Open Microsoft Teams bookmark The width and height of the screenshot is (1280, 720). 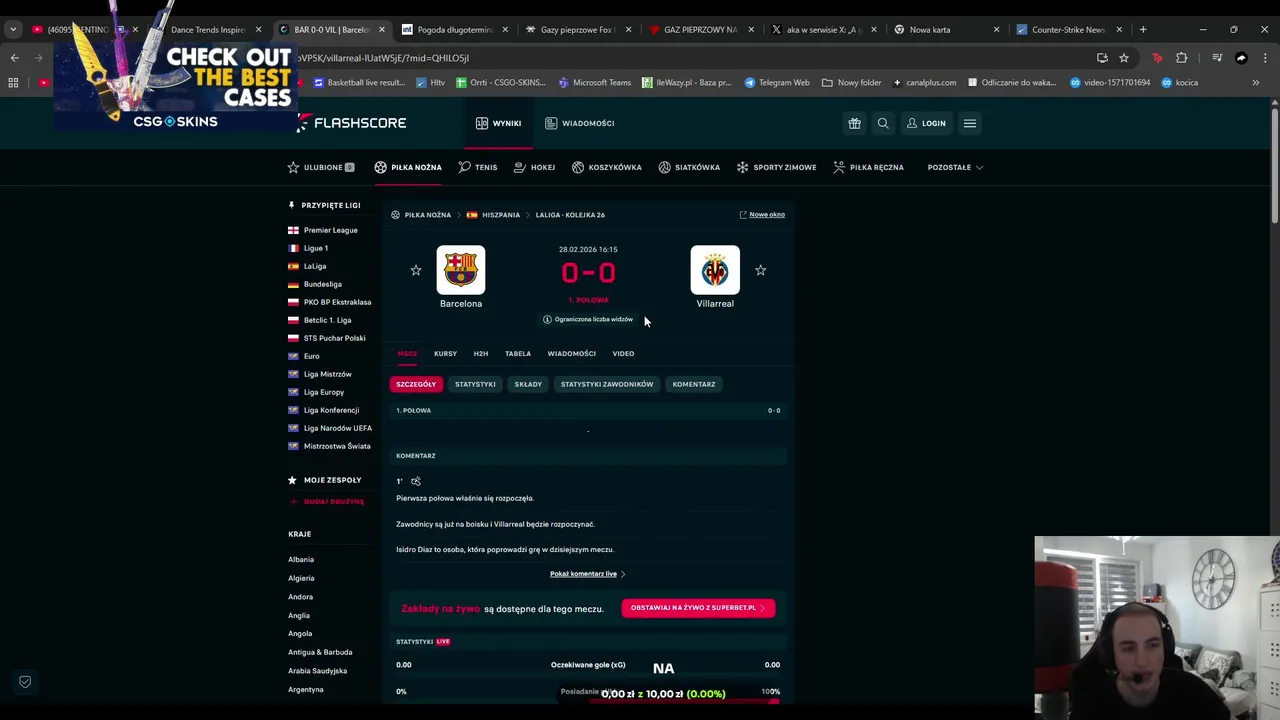[x=595, y=82]
